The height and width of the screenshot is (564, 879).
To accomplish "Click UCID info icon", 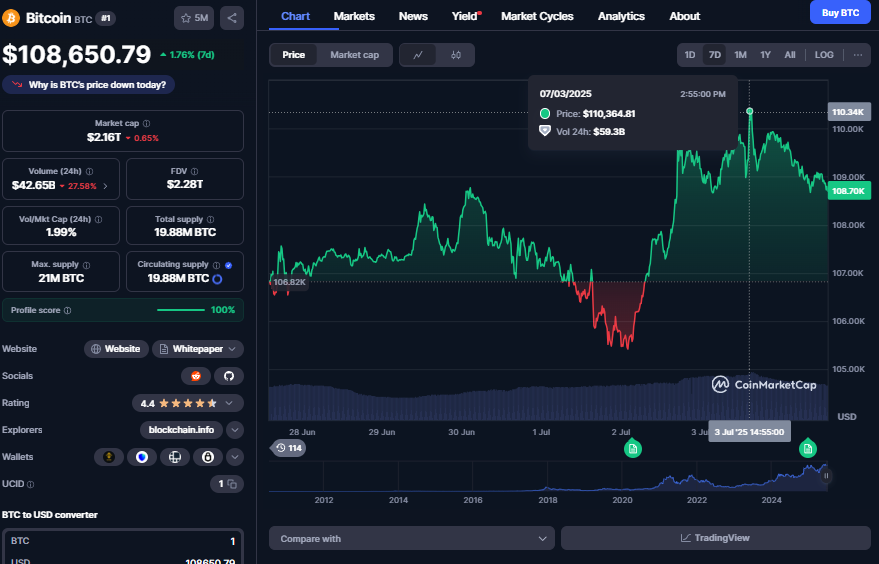I will point(31,484).
